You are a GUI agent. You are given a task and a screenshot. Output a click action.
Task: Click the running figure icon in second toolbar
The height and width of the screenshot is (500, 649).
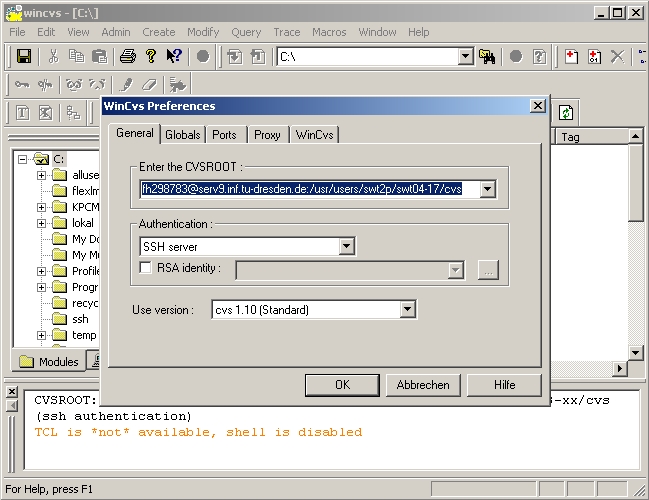pos(178,85)
